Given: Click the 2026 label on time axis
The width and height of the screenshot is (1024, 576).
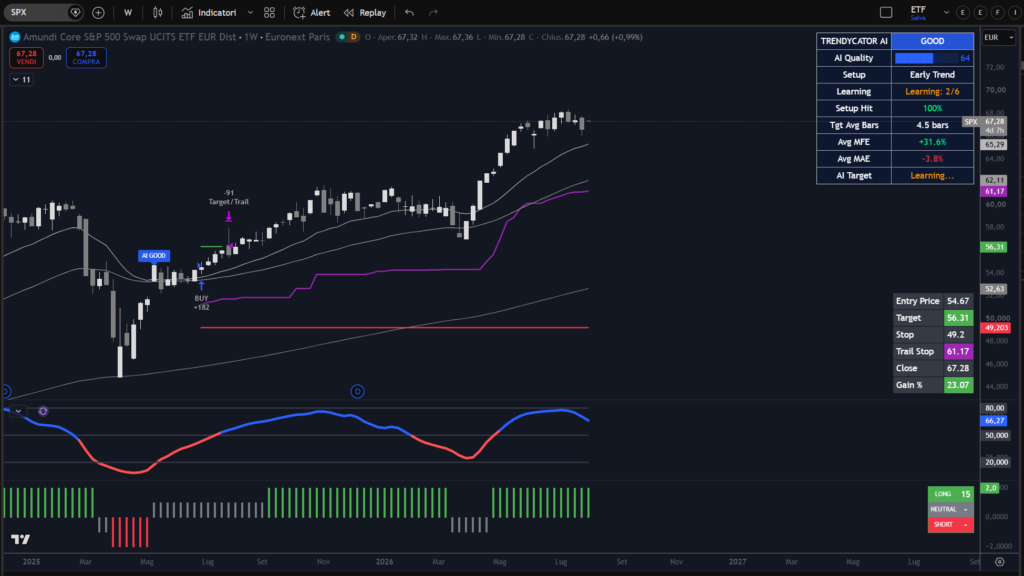Looking at the screenshot, I should coord(384,562).
